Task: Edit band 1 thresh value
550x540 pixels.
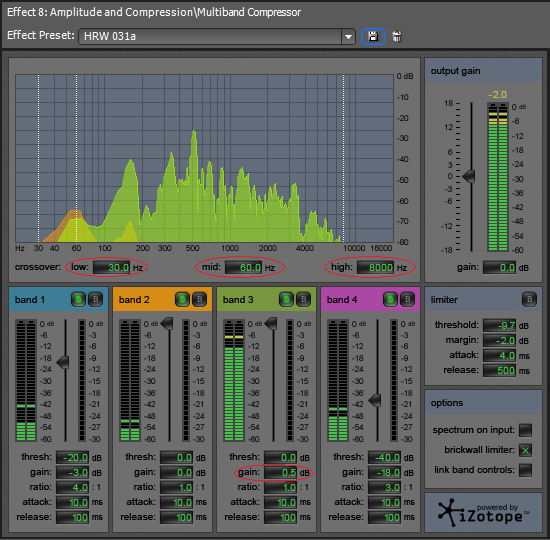Action: (x=73, y=458)
